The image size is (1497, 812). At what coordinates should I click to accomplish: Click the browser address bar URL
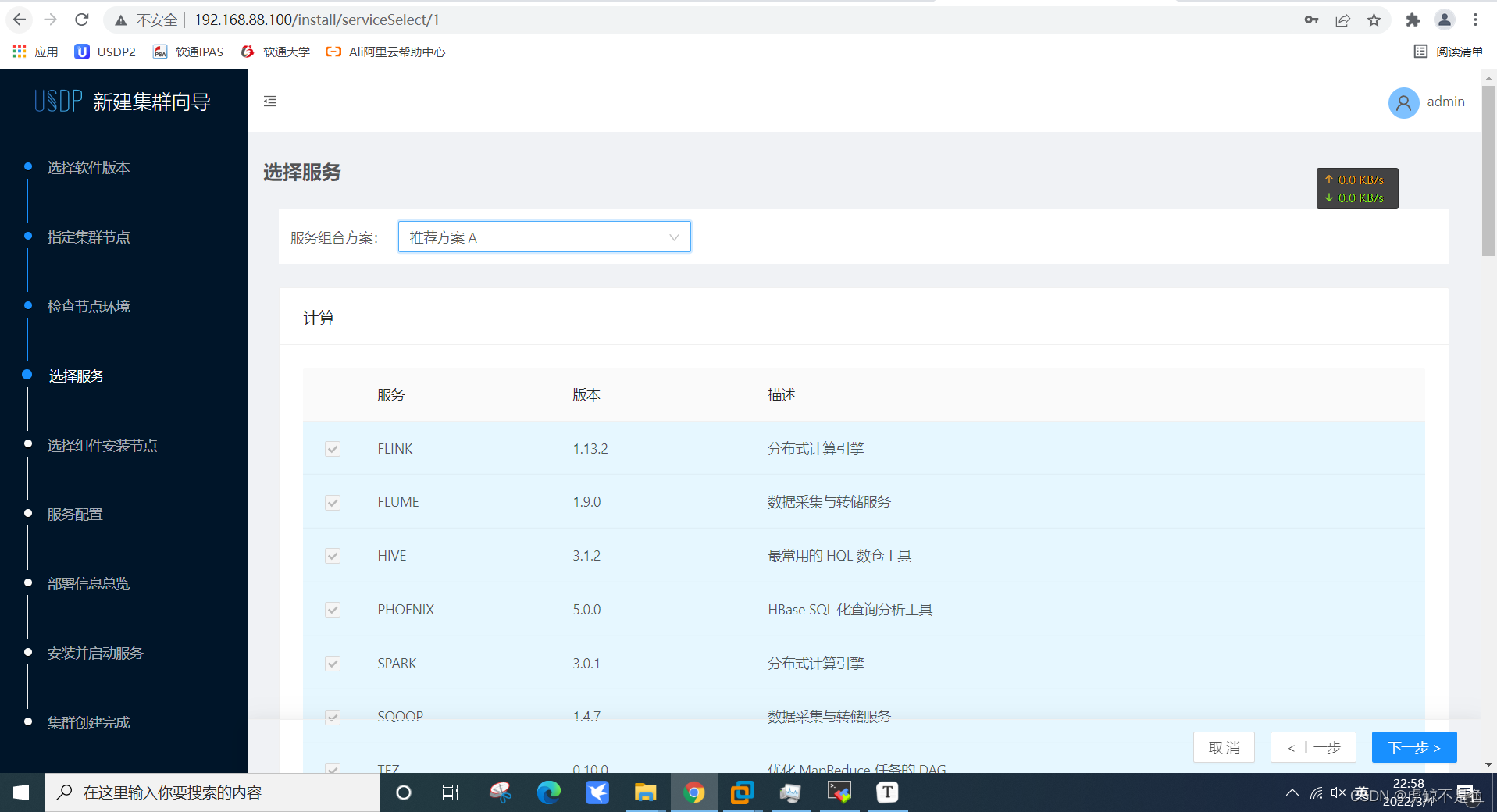coord(316,20)
